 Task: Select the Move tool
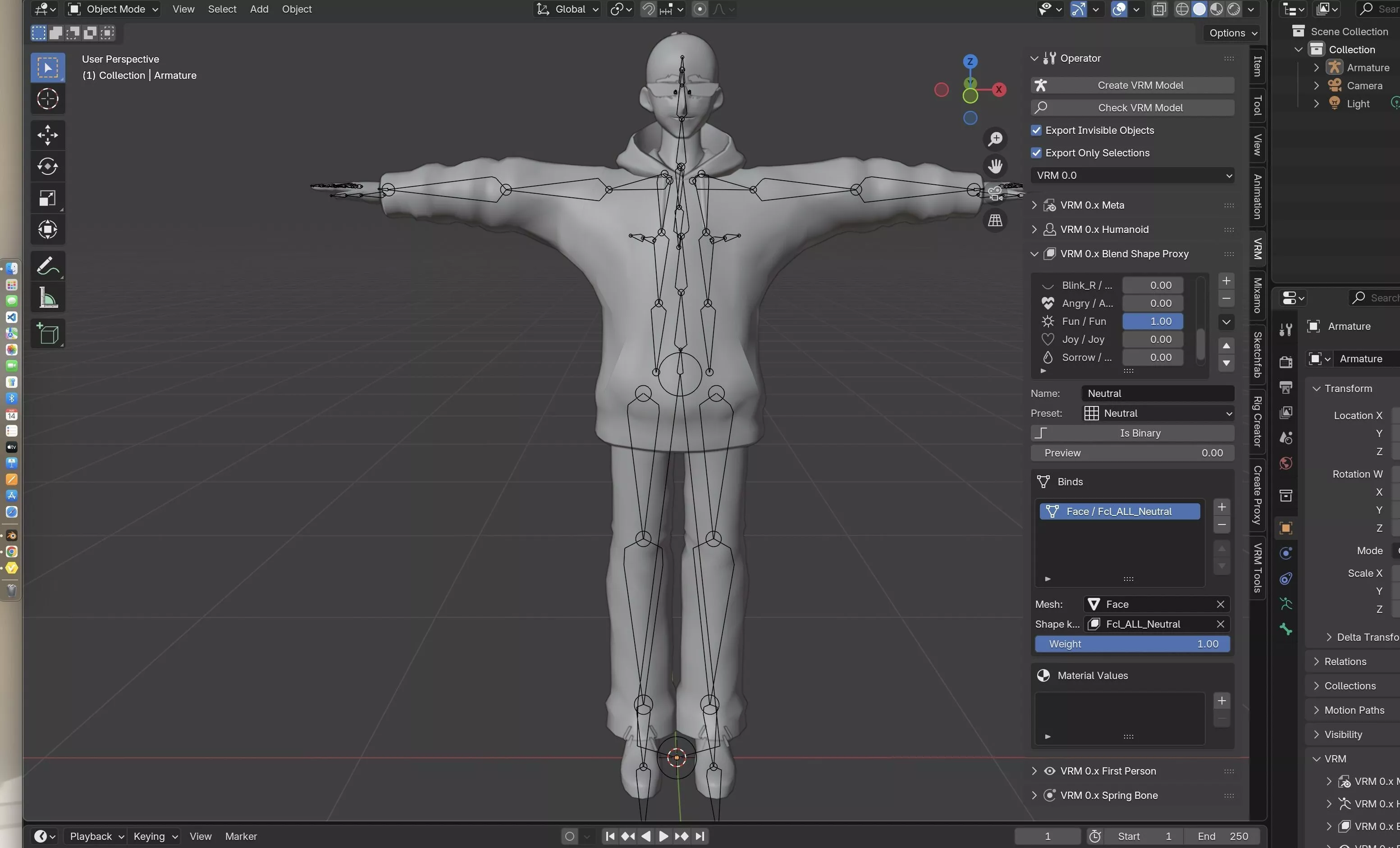tap(48, 135)
